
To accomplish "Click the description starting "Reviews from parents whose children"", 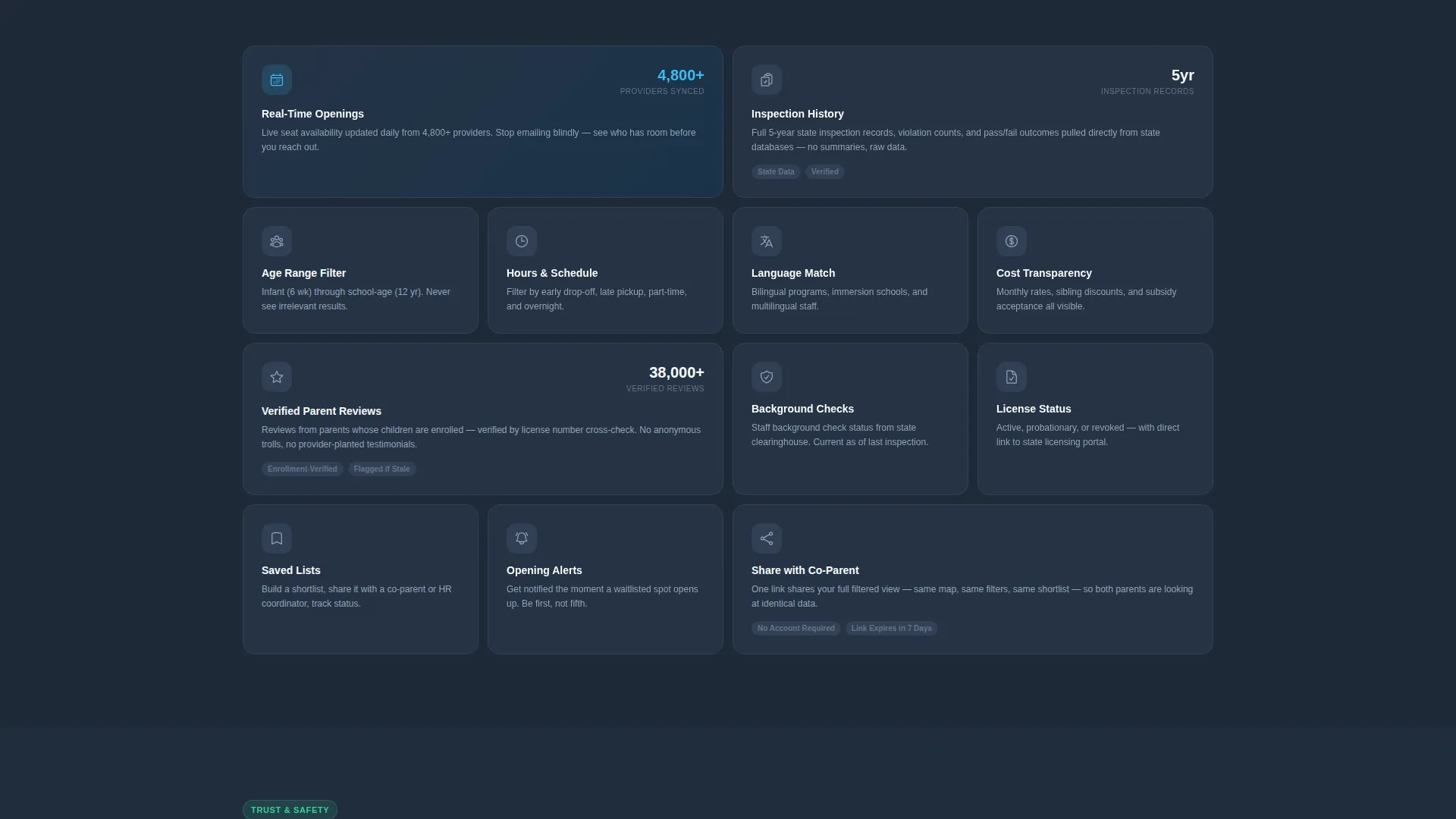I will [x=482, y=438].
